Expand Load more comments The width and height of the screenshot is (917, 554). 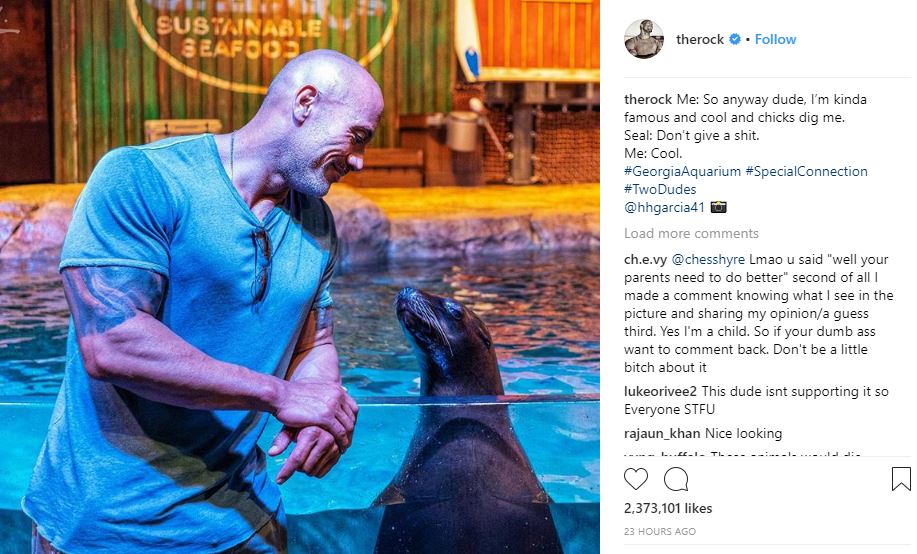[x=691, y=233]
